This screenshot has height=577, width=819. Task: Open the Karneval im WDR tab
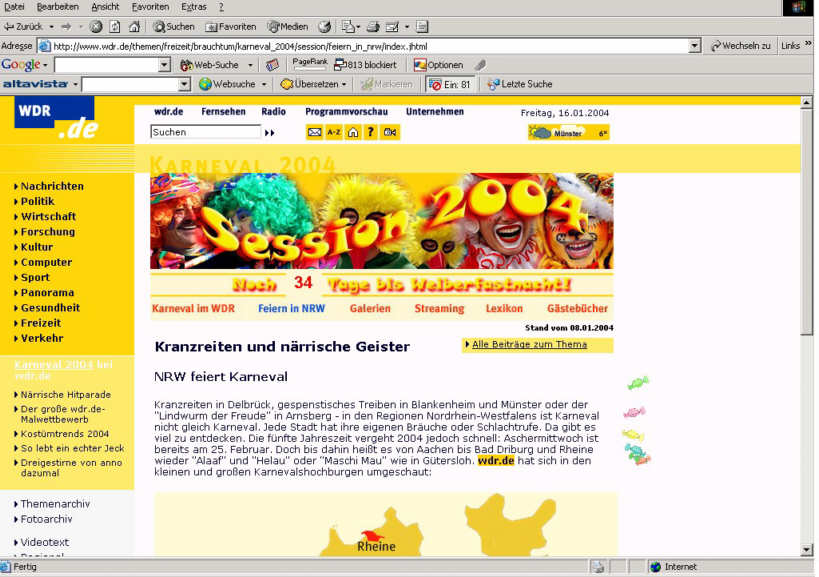[x=193, y=309]
